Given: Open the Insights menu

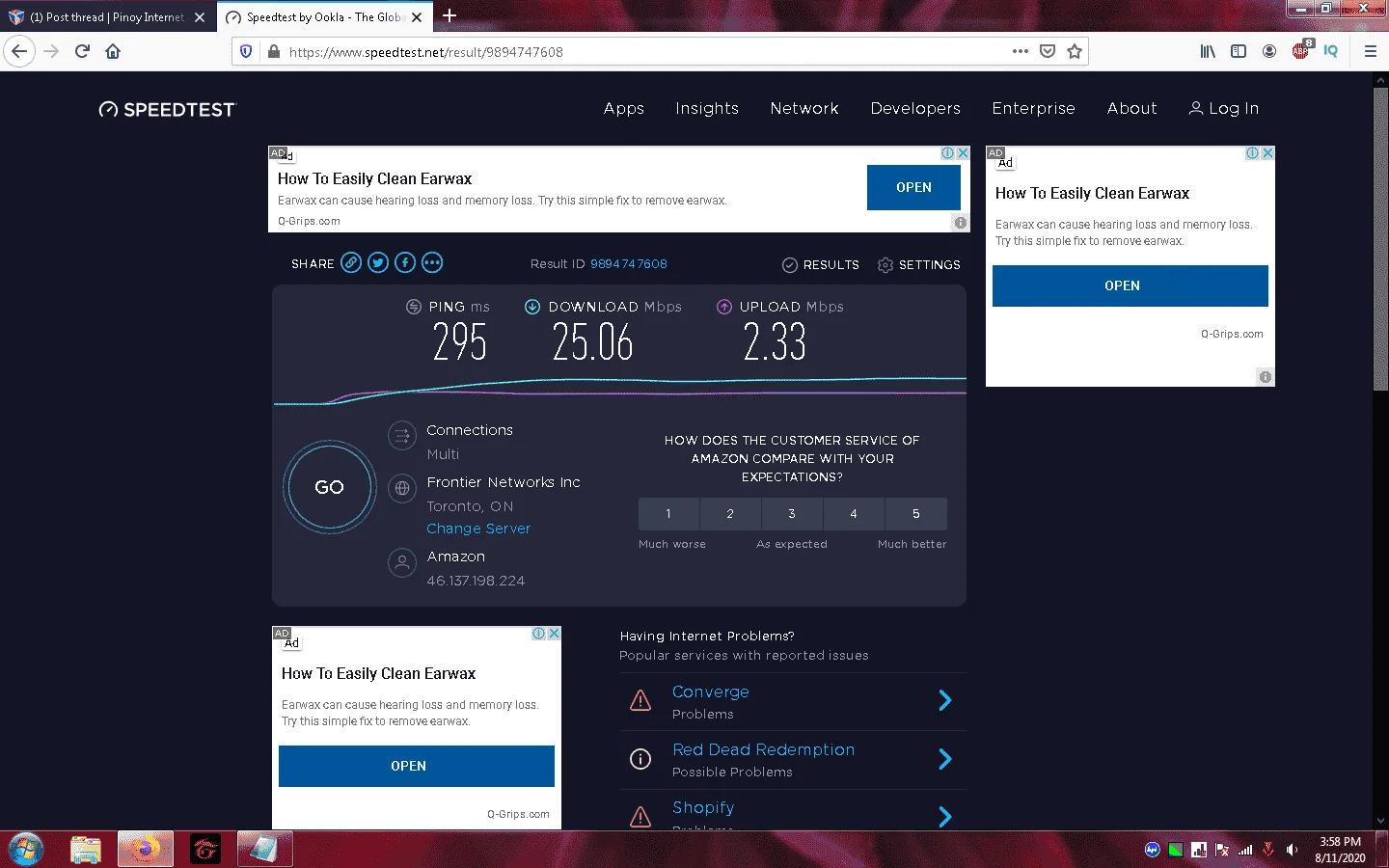Looking at the screenshot, I should (707, 109).
